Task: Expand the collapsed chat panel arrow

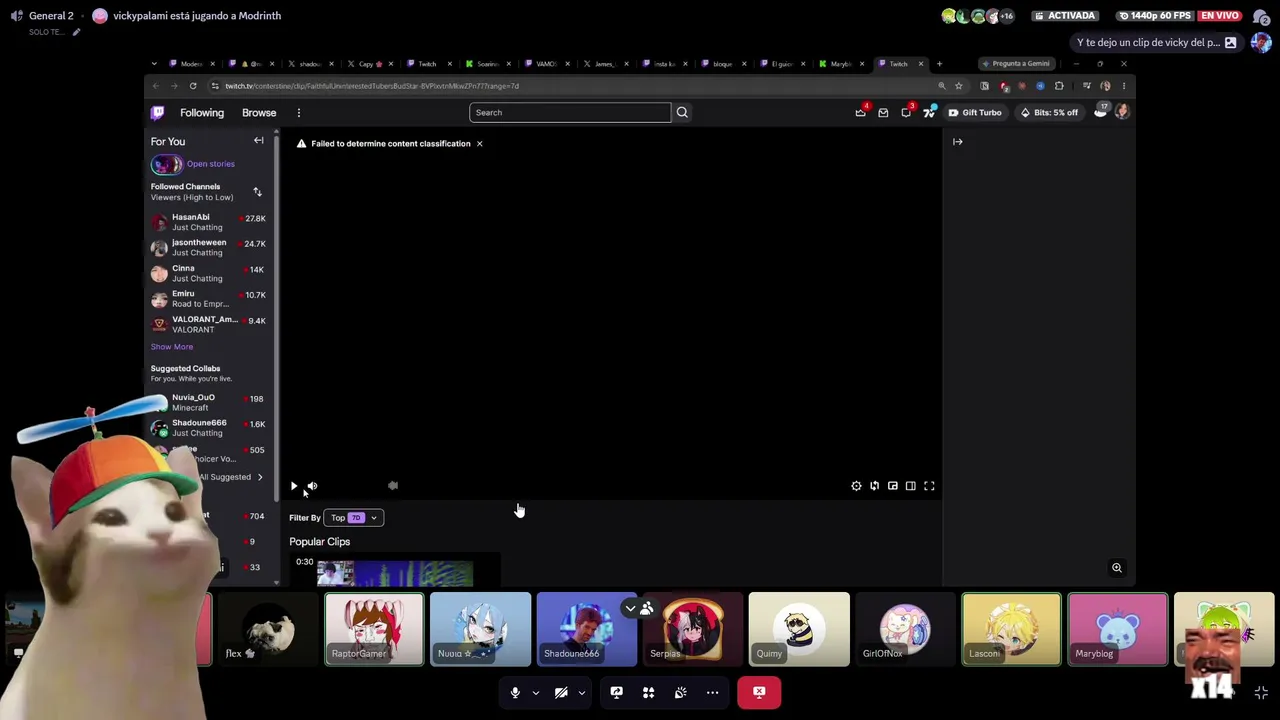Action: [x=957, y=142]
